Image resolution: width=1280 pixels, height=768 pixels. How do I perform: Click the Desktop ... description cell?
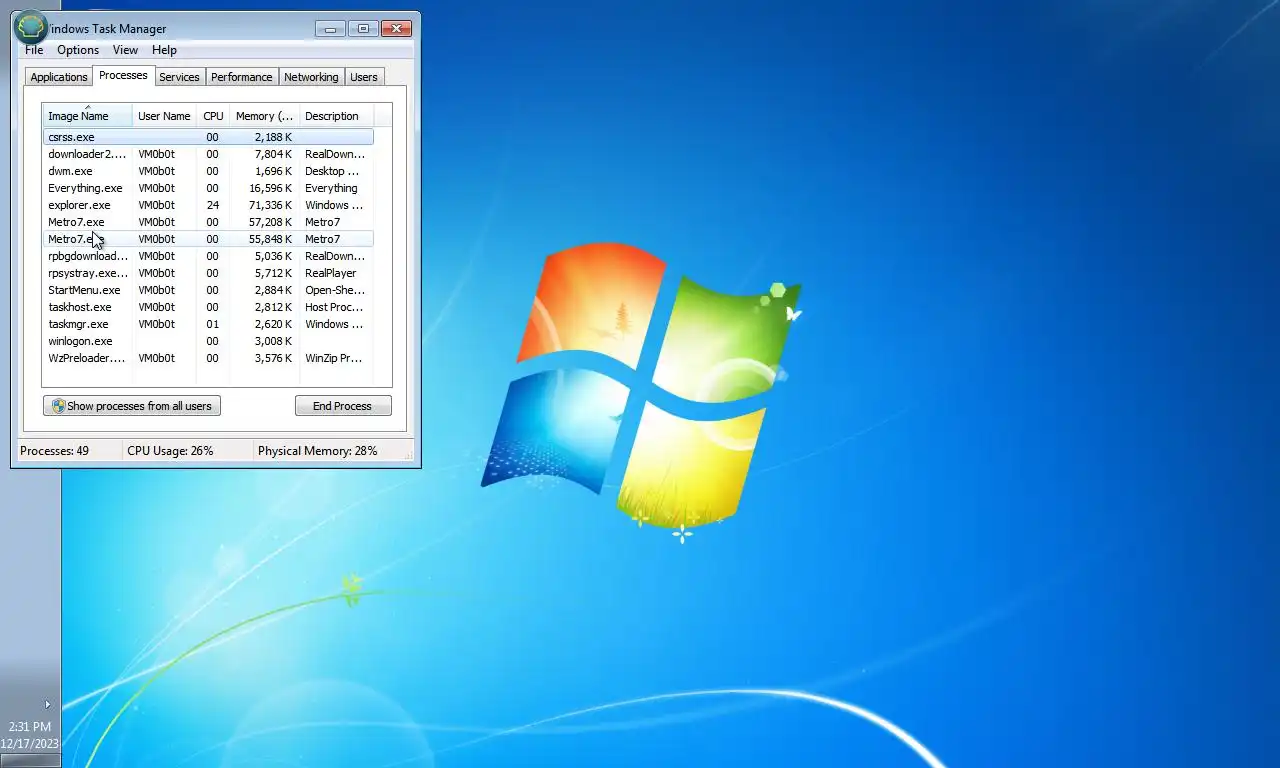point(332,171)
